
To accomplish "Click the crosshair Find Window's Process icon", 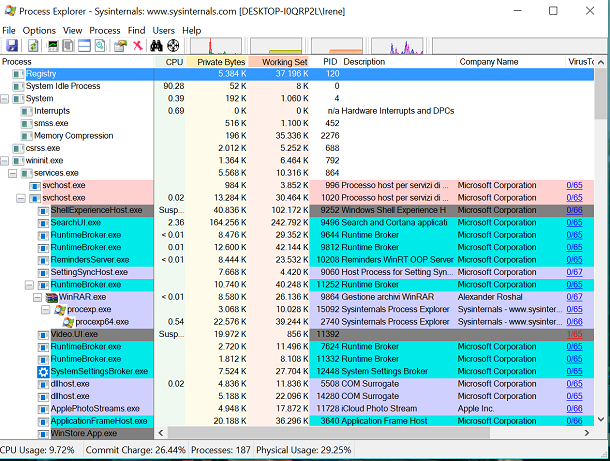I will [x=173, y=46].
